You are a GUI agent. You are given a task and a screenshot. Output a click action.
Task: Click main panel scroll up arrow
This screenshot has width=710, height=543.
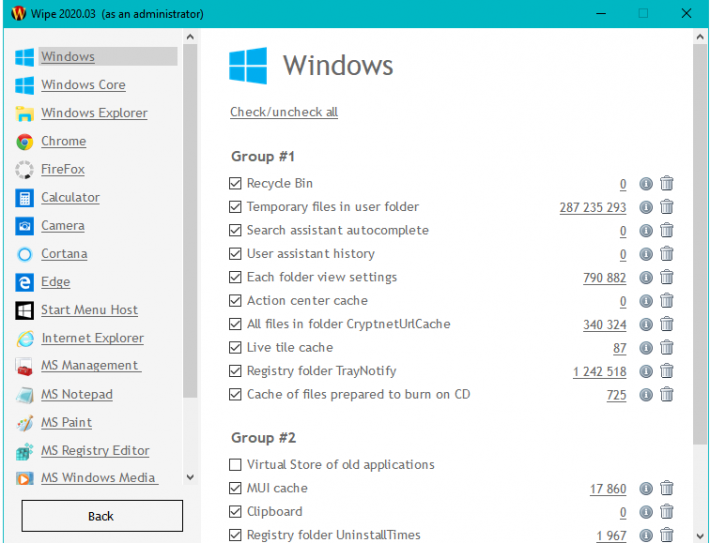click(700, 37)
